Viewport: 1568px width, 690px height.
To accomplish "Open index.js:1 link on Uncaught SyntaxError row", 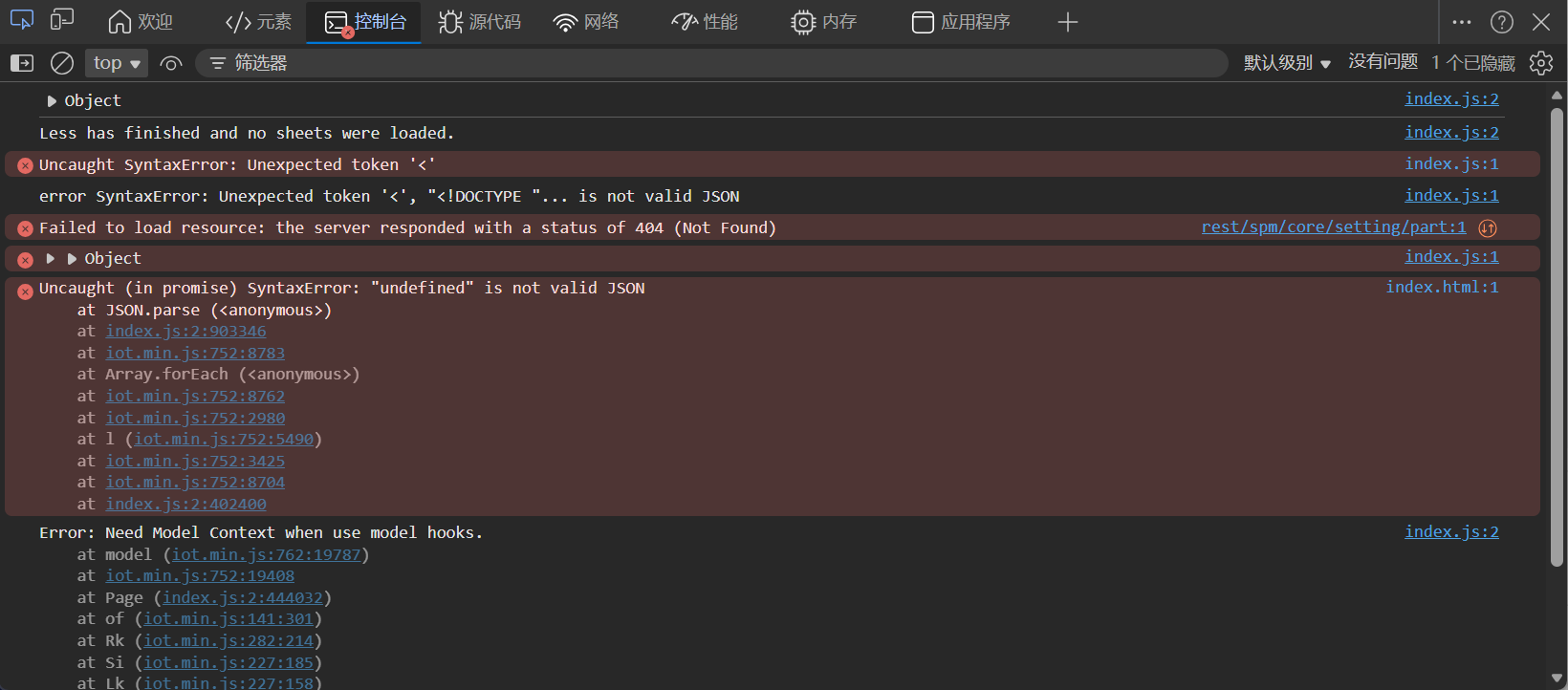I will point(1451,164).
